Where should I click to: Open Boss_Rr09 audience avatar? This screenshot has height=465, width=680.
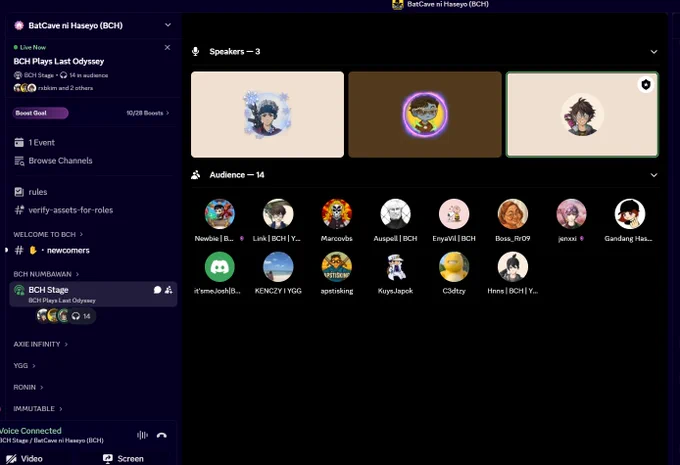point(513,214)
